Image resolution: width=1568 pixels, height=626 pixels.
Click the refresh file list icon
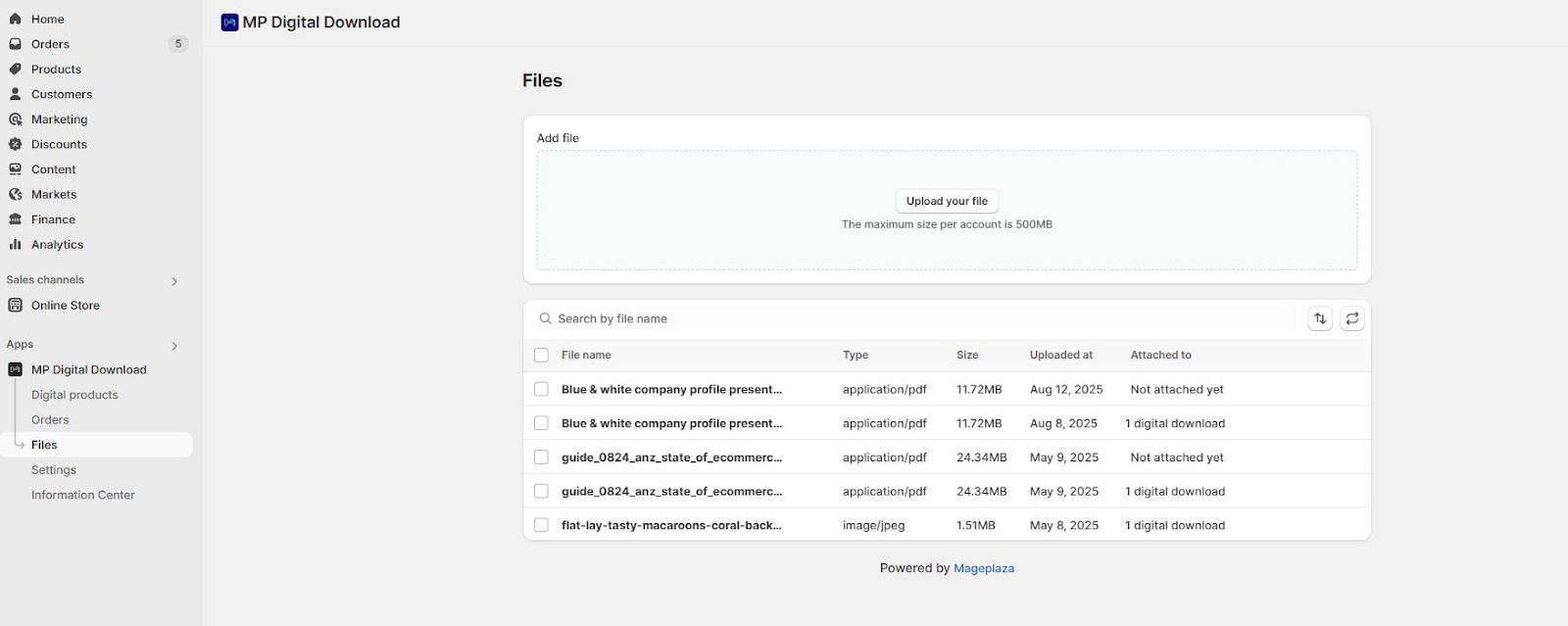pyautogui.click(x=1352, y=318)
